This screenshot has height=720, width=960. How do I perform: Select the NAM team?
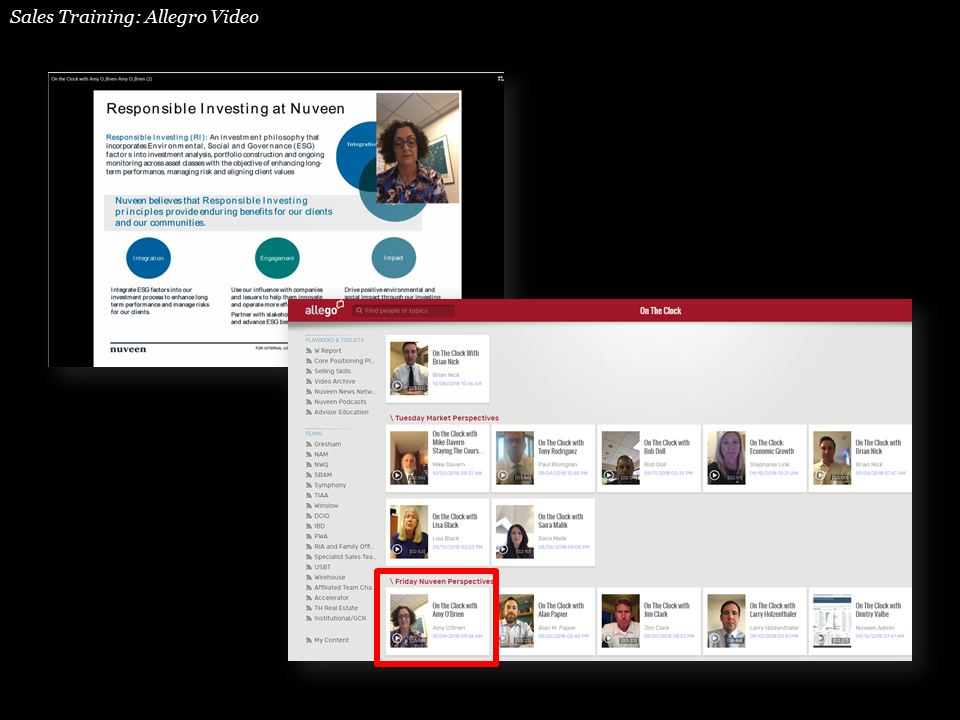click(x=321, y=454)
